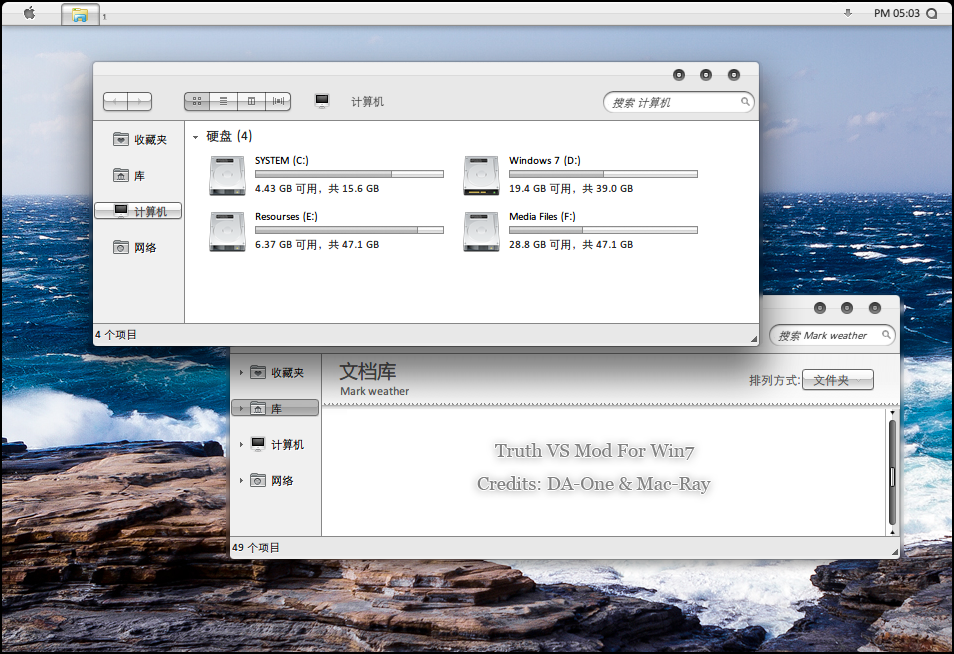Open the Windows 7 (D:) drive icon
This screenshot has width=954, height=654.
pyautogui.click(x=481, y=175)
